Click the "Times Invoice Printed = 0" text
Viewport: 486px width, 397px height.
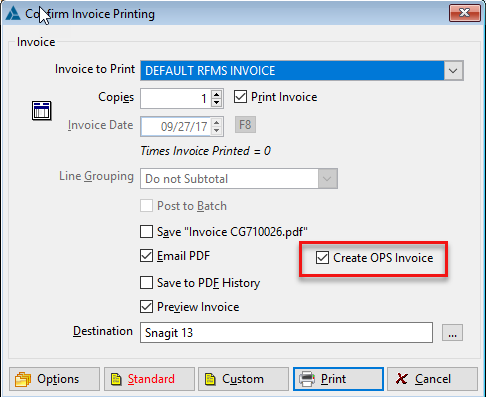pos(205,151)
